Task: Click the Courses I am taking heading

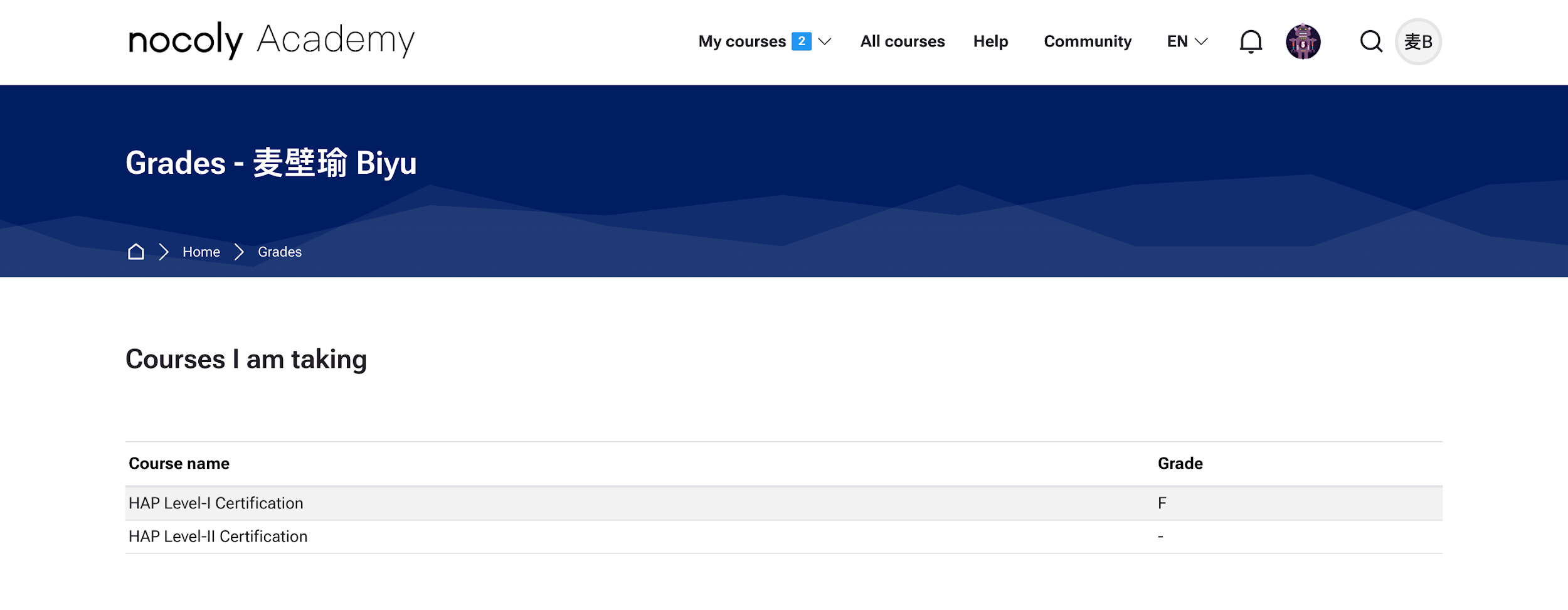Action: [246, 359]
